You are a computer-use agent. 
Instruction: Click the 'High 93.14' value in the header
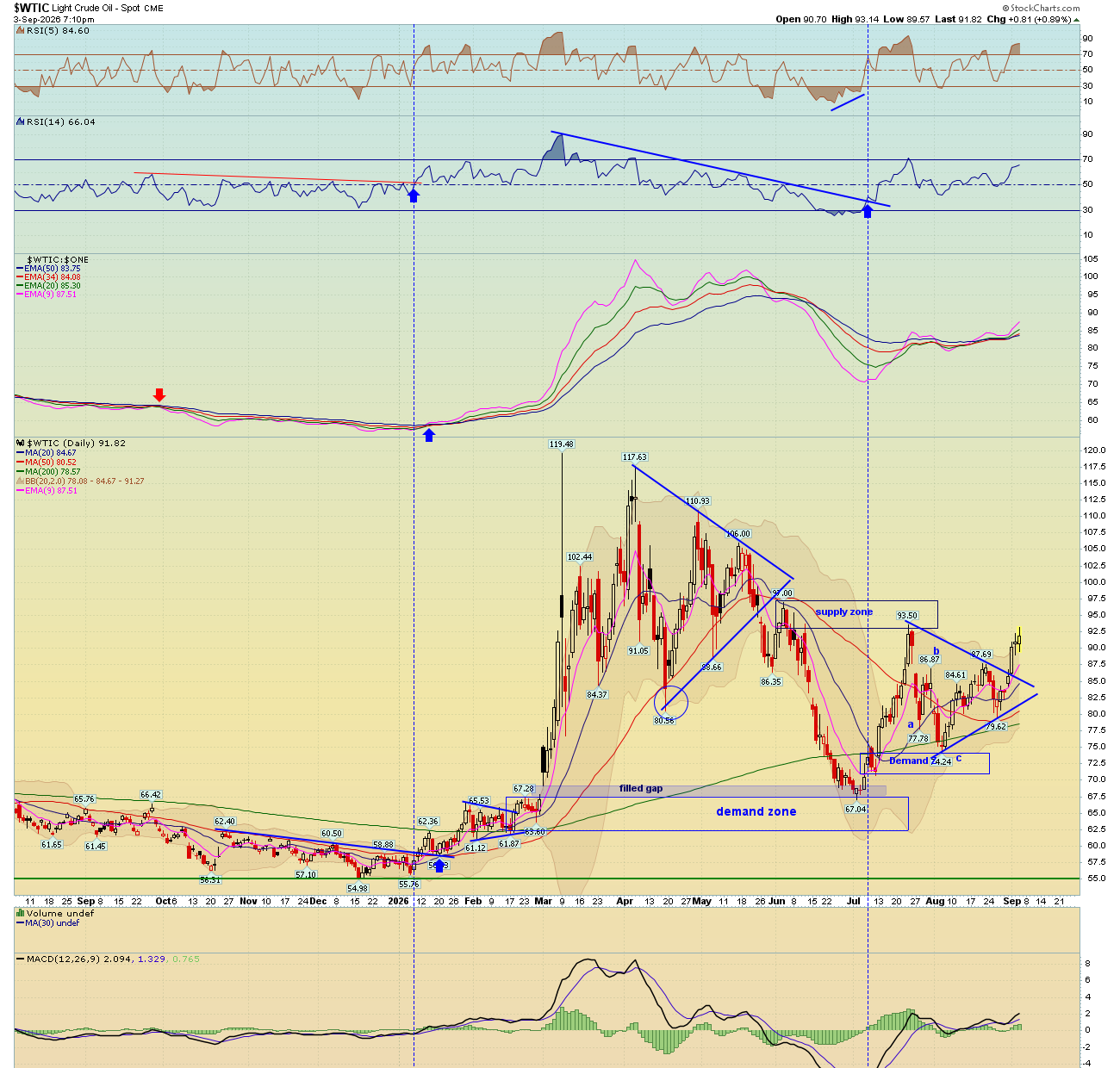856,19
